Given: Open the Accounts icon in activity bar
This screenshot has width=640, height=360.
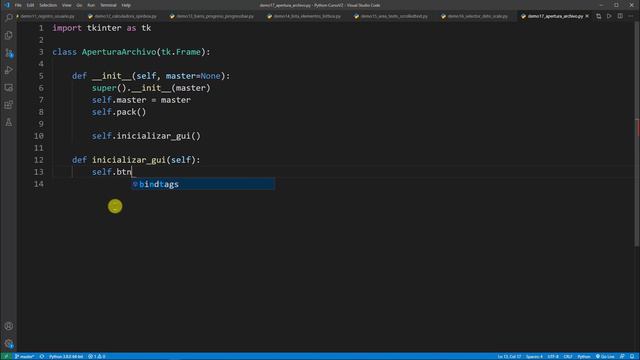Looking at the screenshot, I should click(x=9, y=326).
